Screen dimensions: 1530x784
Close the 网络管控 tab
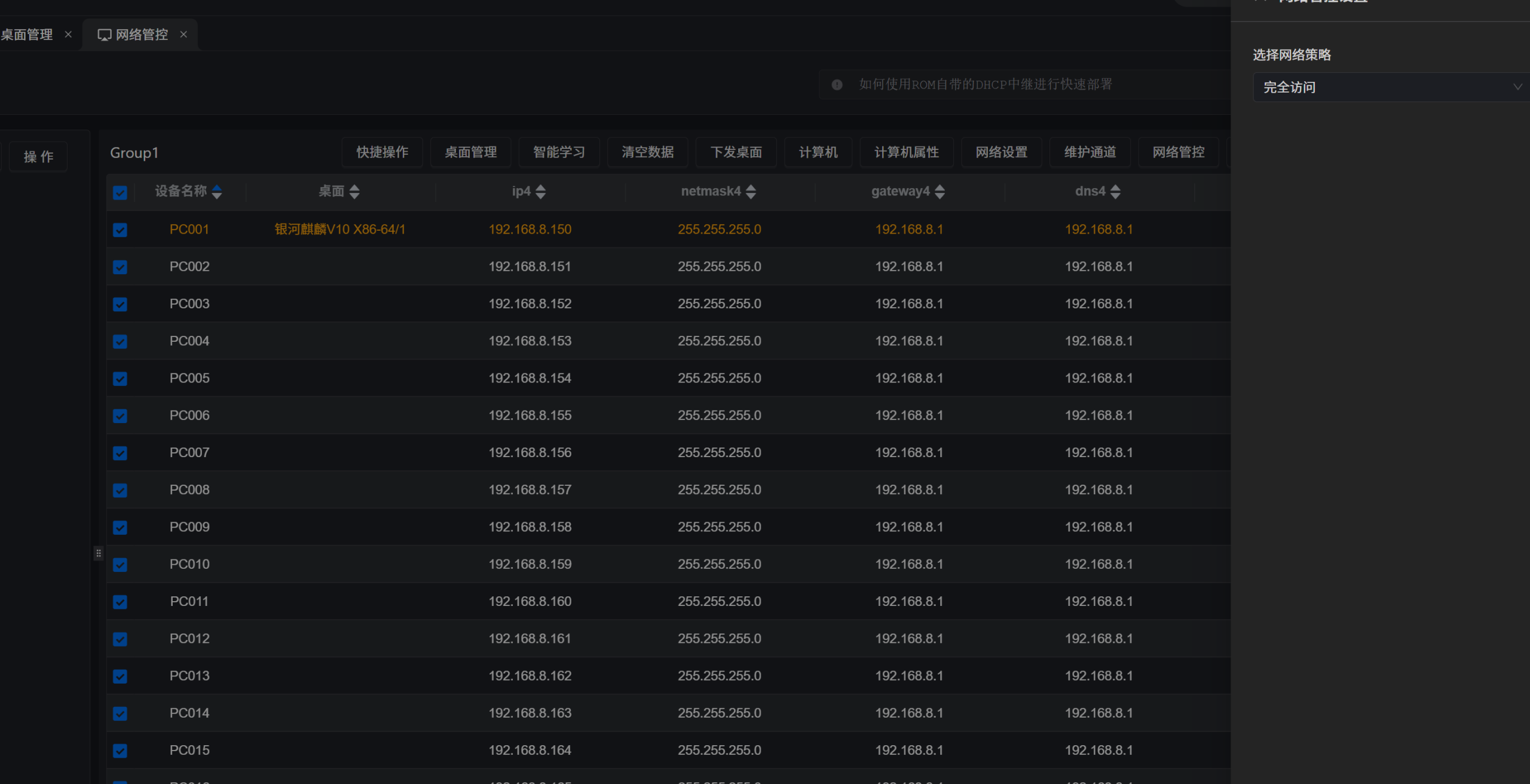coord(183,35)
